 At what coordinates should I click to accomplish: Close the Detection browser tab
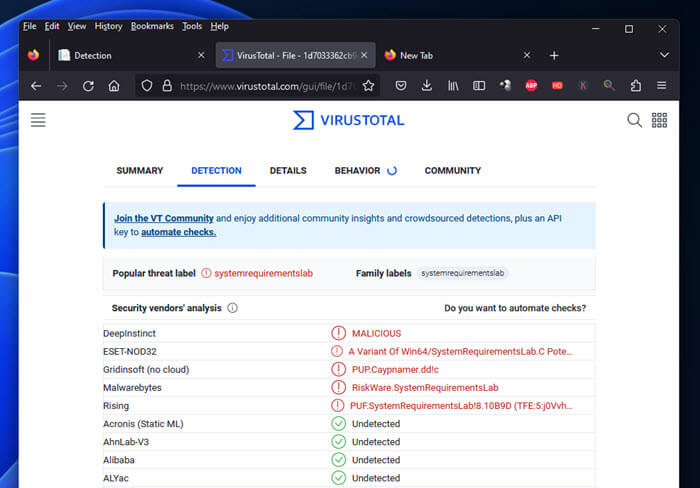pyautogui.click(x=201, y=55)
